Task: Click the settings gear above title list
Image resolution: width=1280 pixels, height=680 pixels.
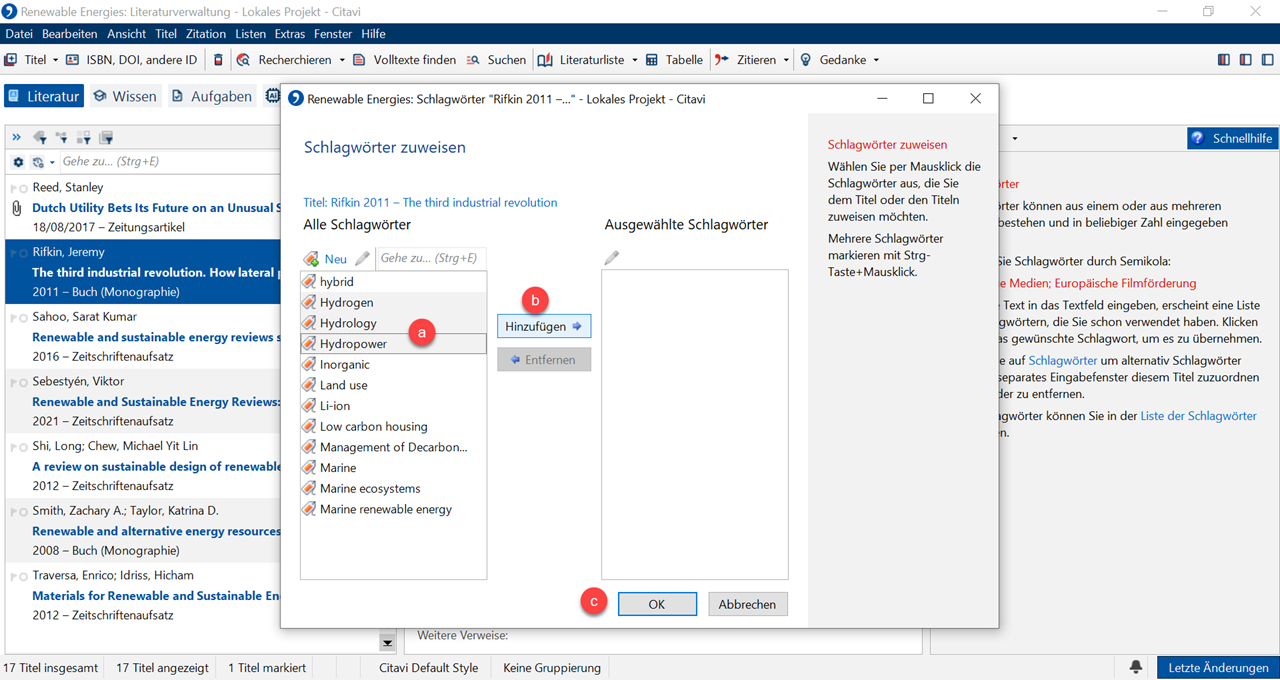Action: (x=18, y=162)
